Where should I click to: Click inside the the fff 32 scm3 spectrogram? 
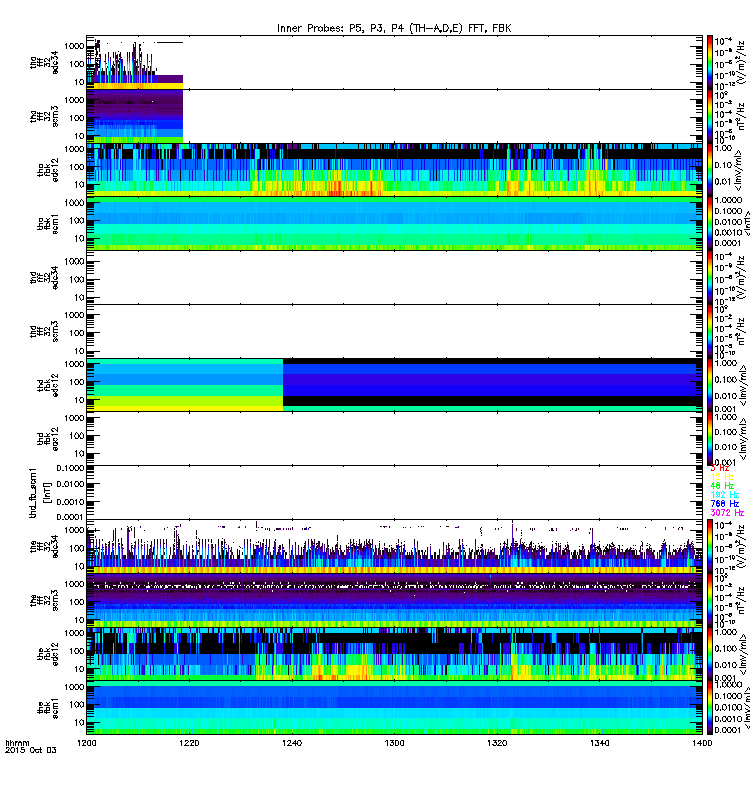click(394, 601)
